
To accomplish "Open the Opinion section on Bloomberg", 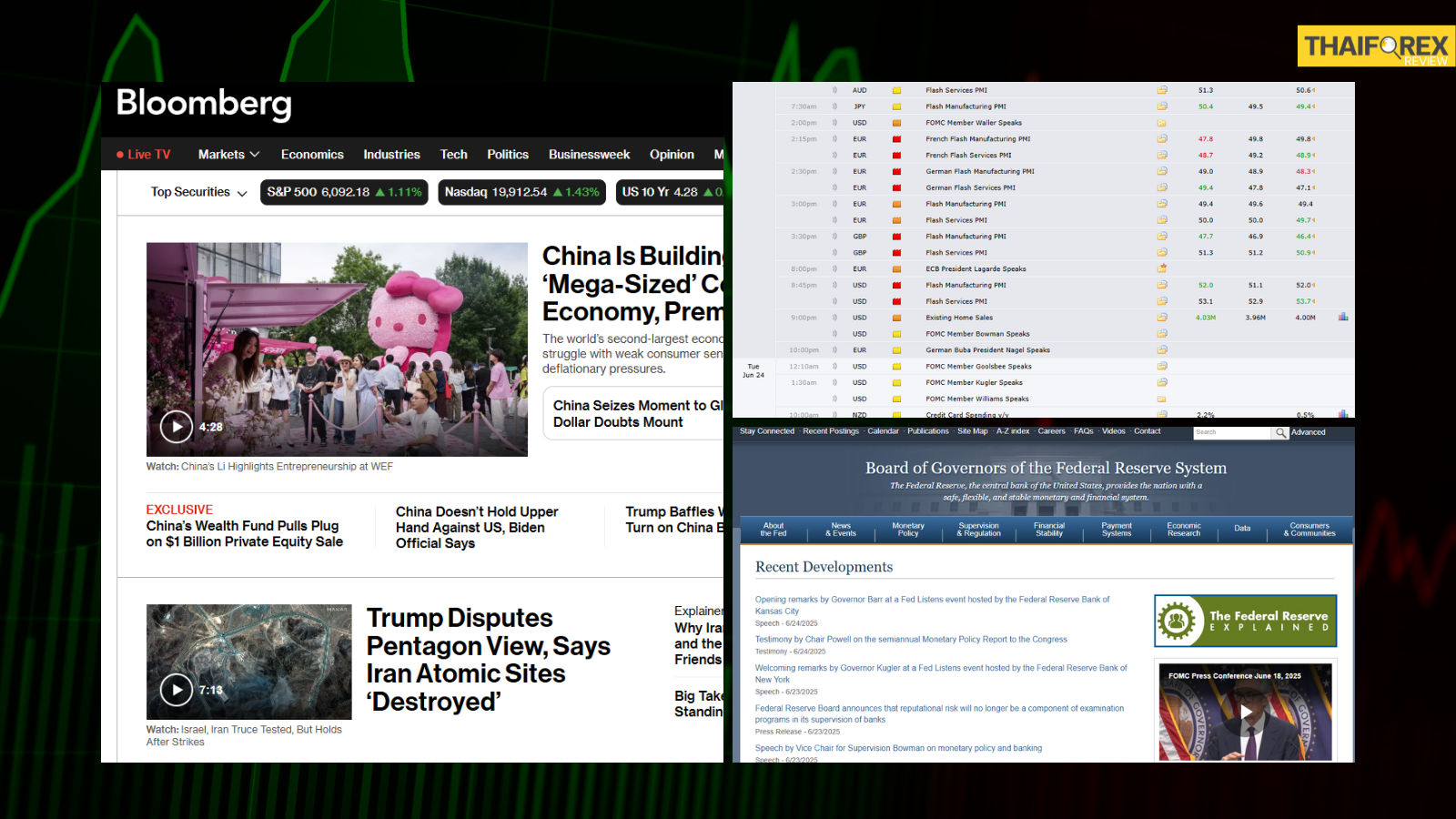I will click(672, 155).
